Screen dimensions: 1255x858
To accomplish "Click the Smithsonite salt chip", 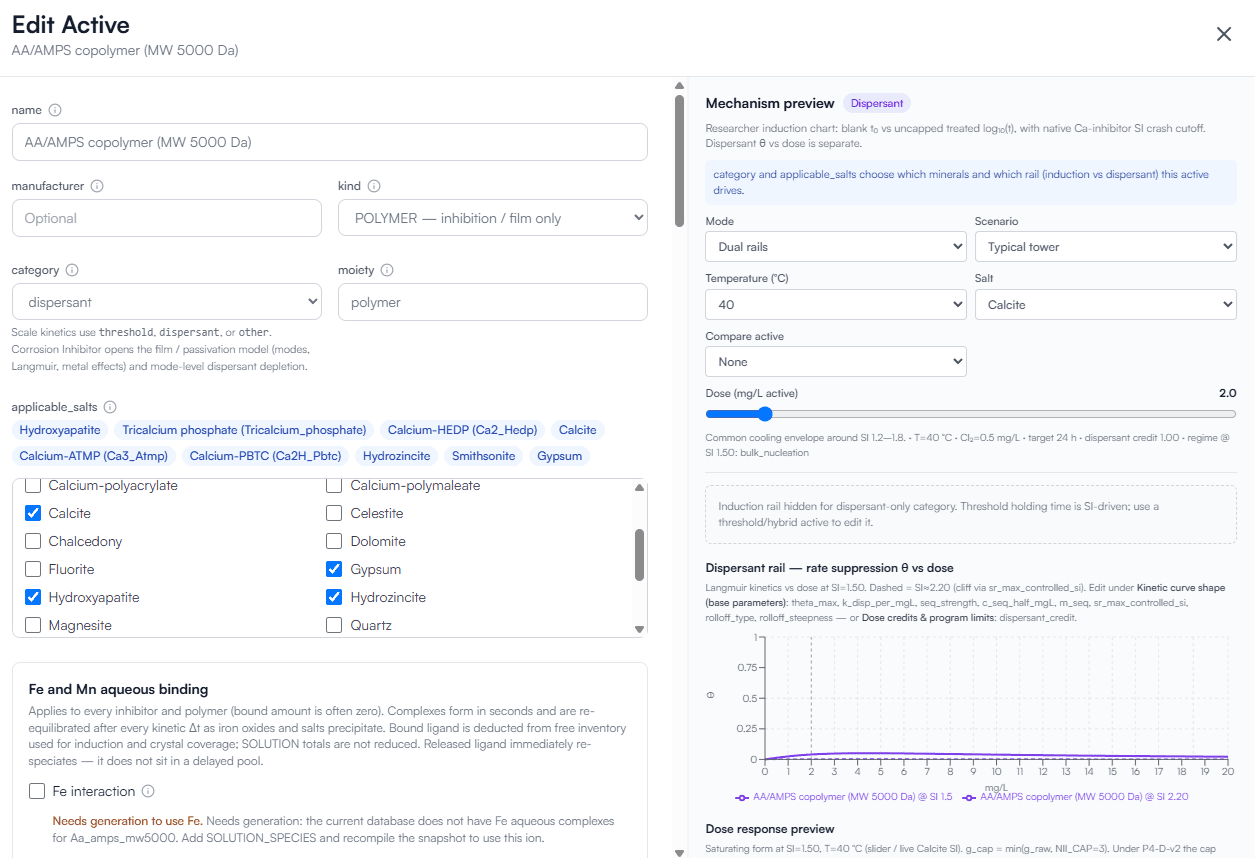I will [484, 456].
